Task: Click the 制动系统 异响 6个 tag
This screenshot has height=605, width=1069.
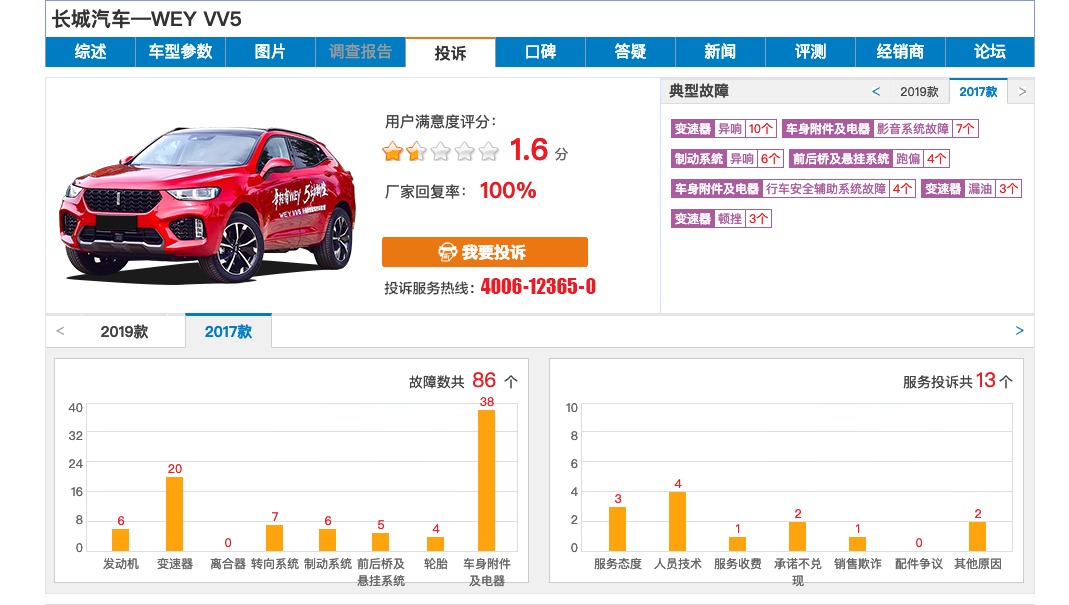Action: (x=727, y=158)
